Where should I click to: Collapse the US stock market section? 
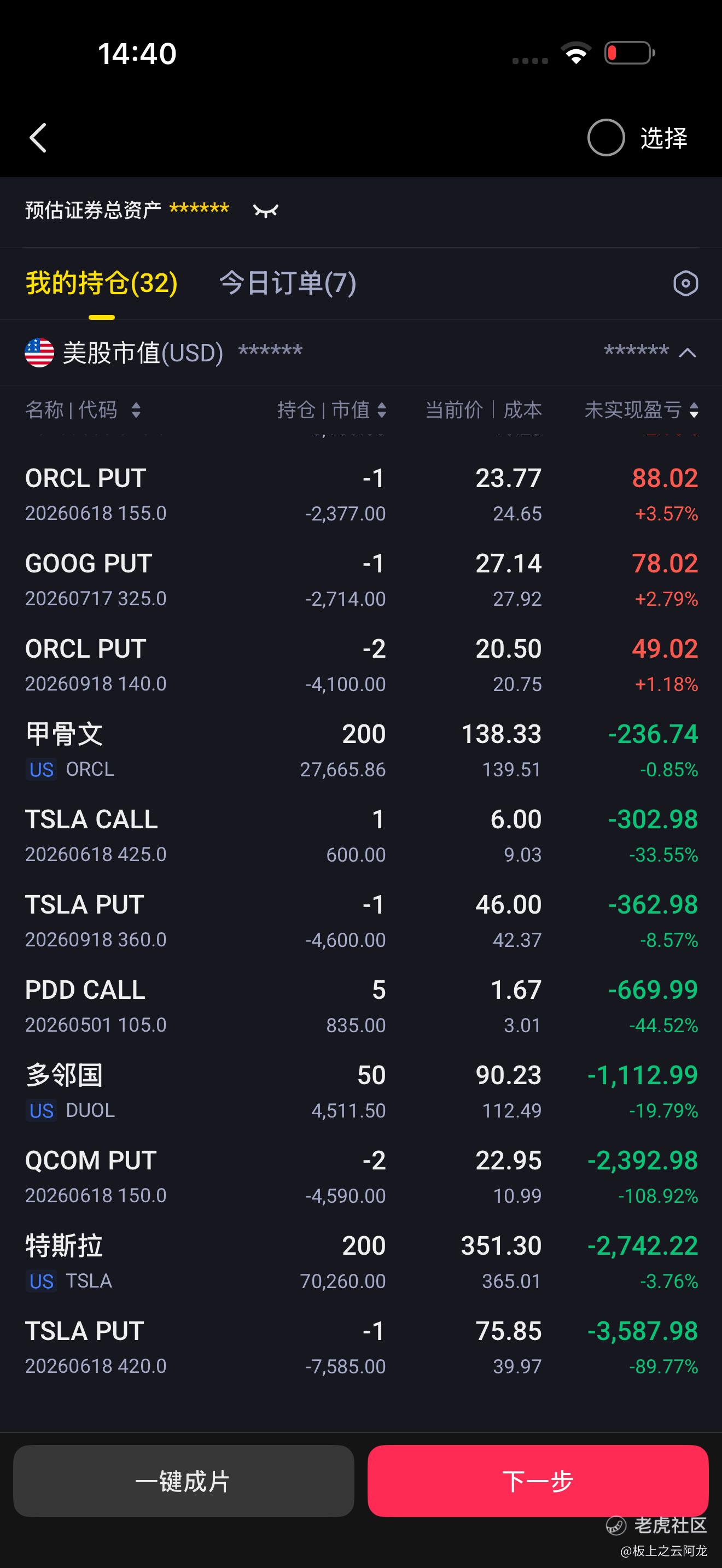coord(688,353)
